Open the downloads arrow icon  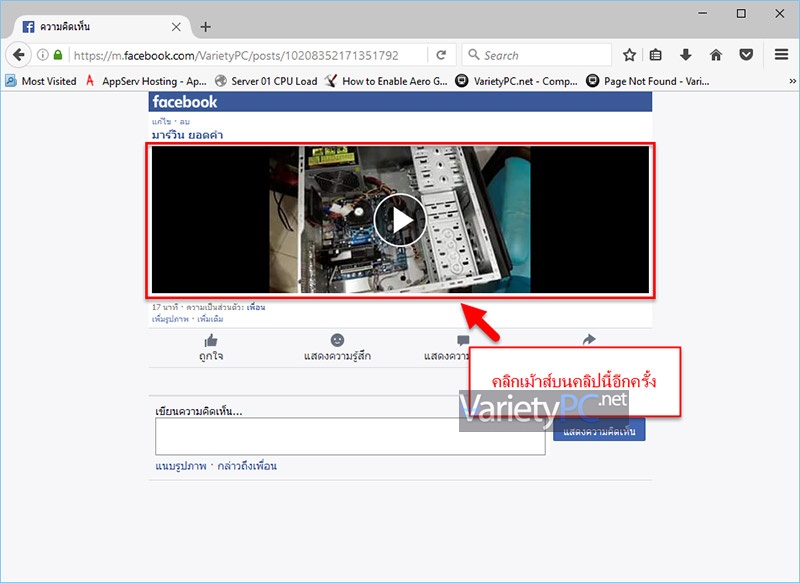[x=685, y=55]
